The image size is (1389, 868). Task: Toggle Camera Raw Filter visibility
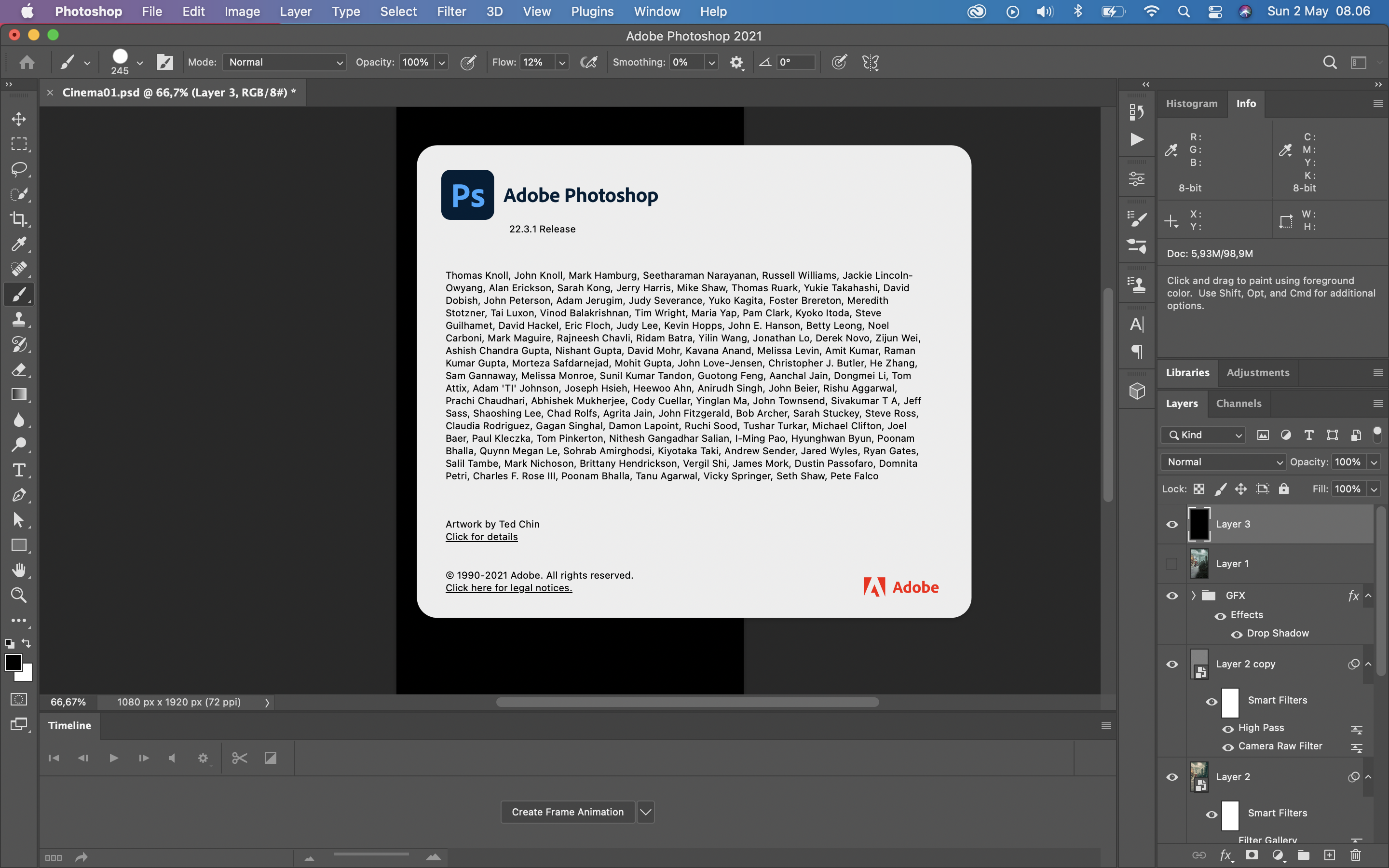pos(1228,747)
